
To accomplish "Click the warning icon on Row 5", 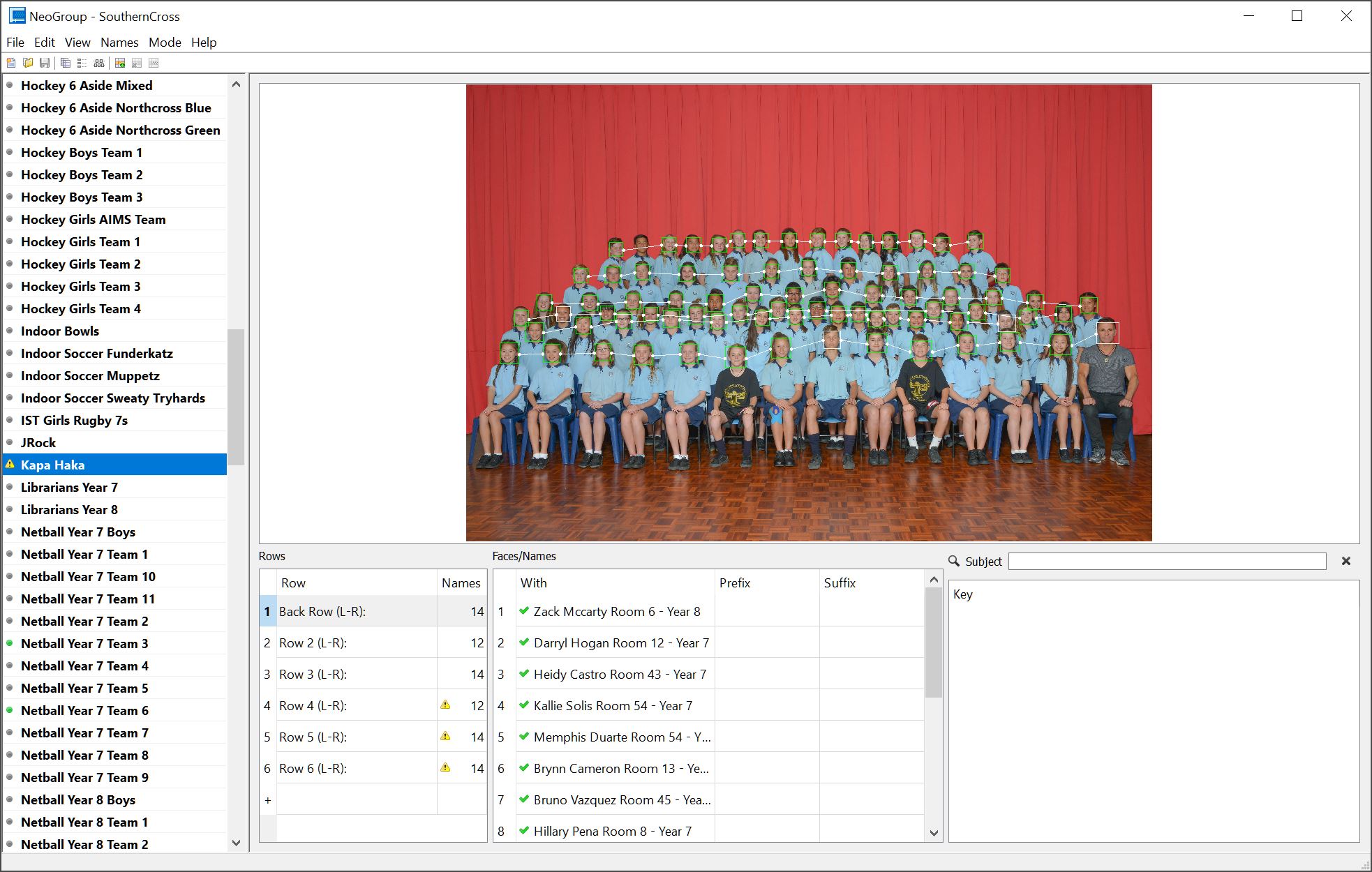I will (445, 736).
